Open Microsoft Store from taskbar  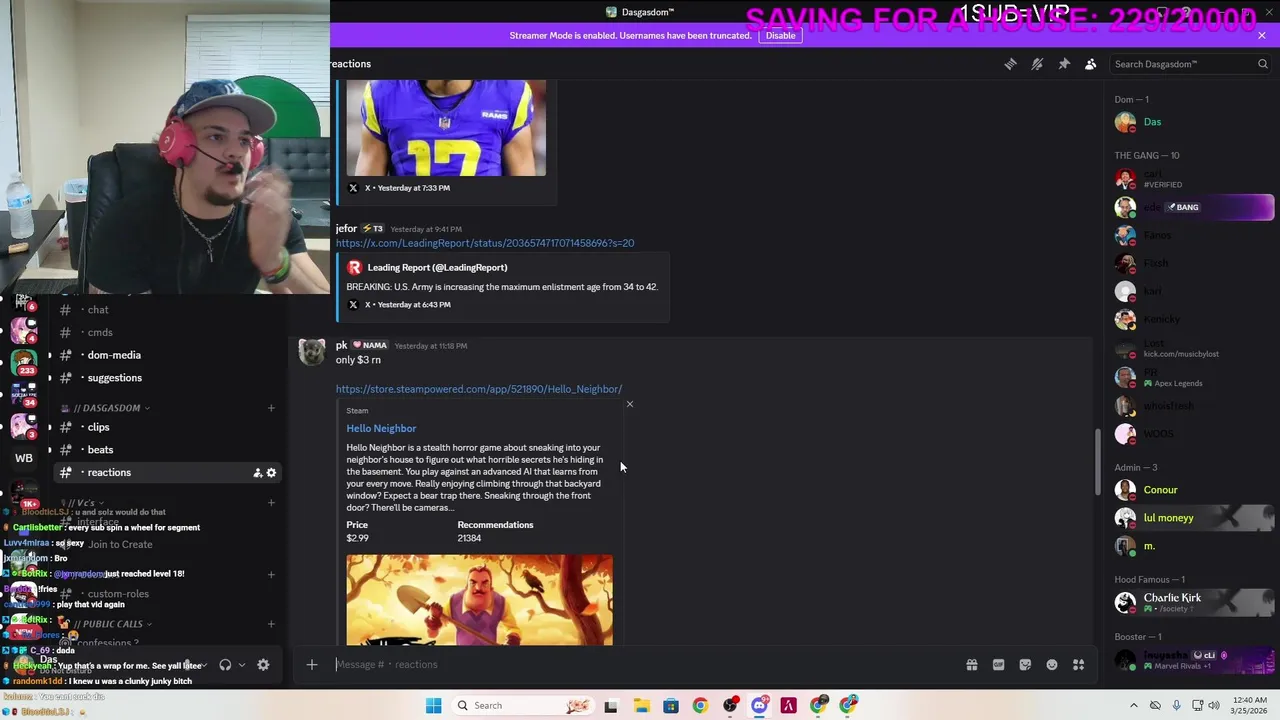(x=671, y=706)
